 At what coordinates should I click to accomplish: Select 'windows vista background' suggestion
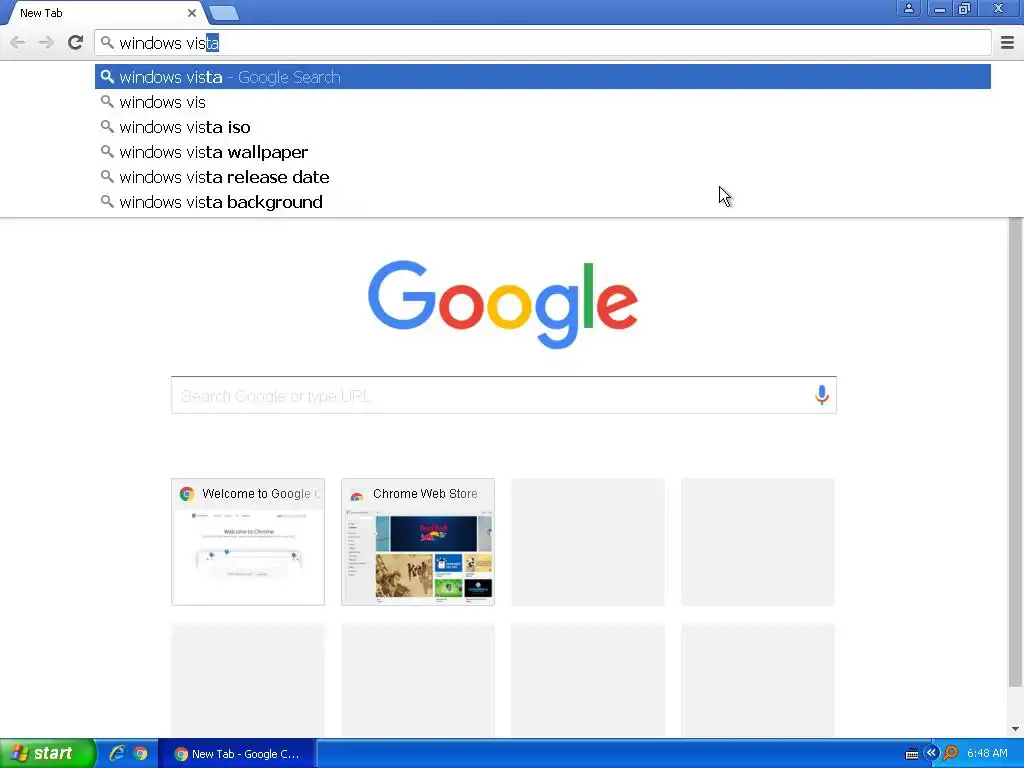tap(543, 202)
